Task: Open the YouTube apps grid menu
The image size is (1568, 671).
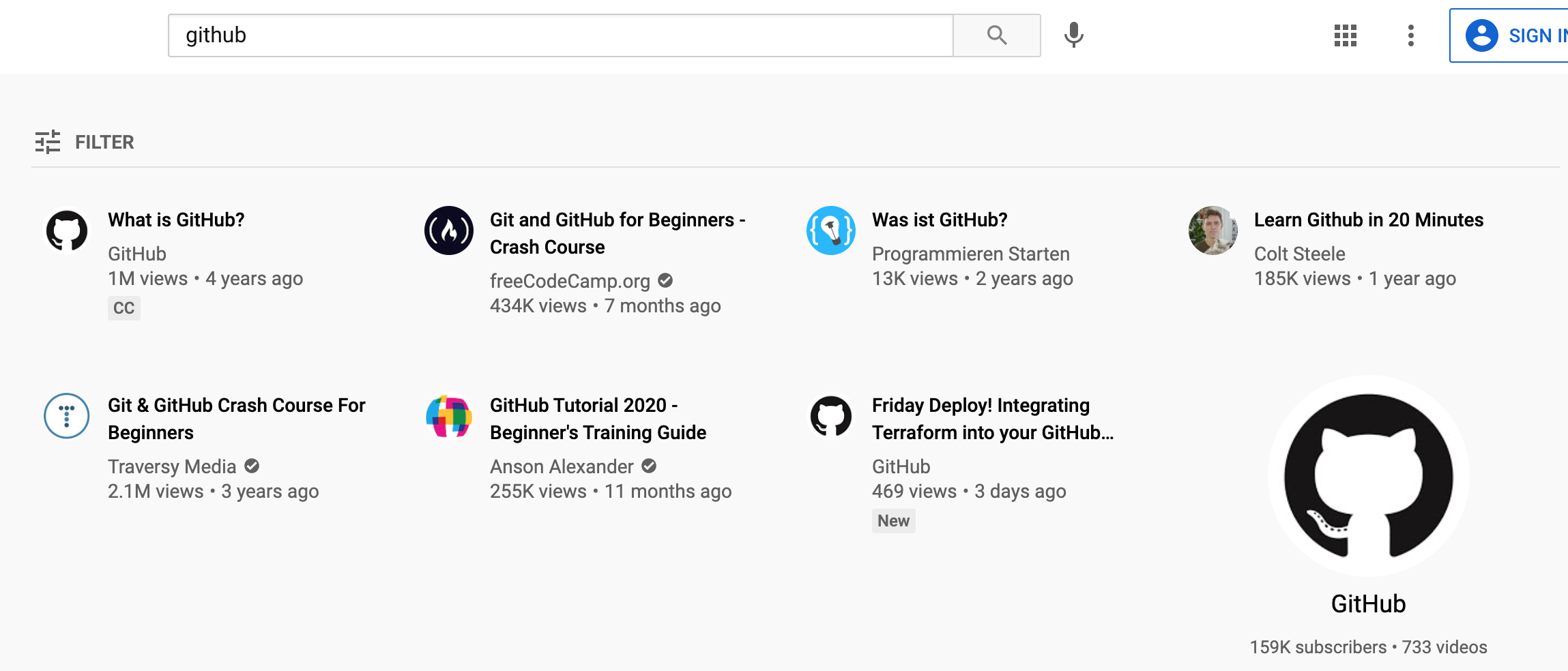Action: pyautogui.click(x=1346, y=35)
